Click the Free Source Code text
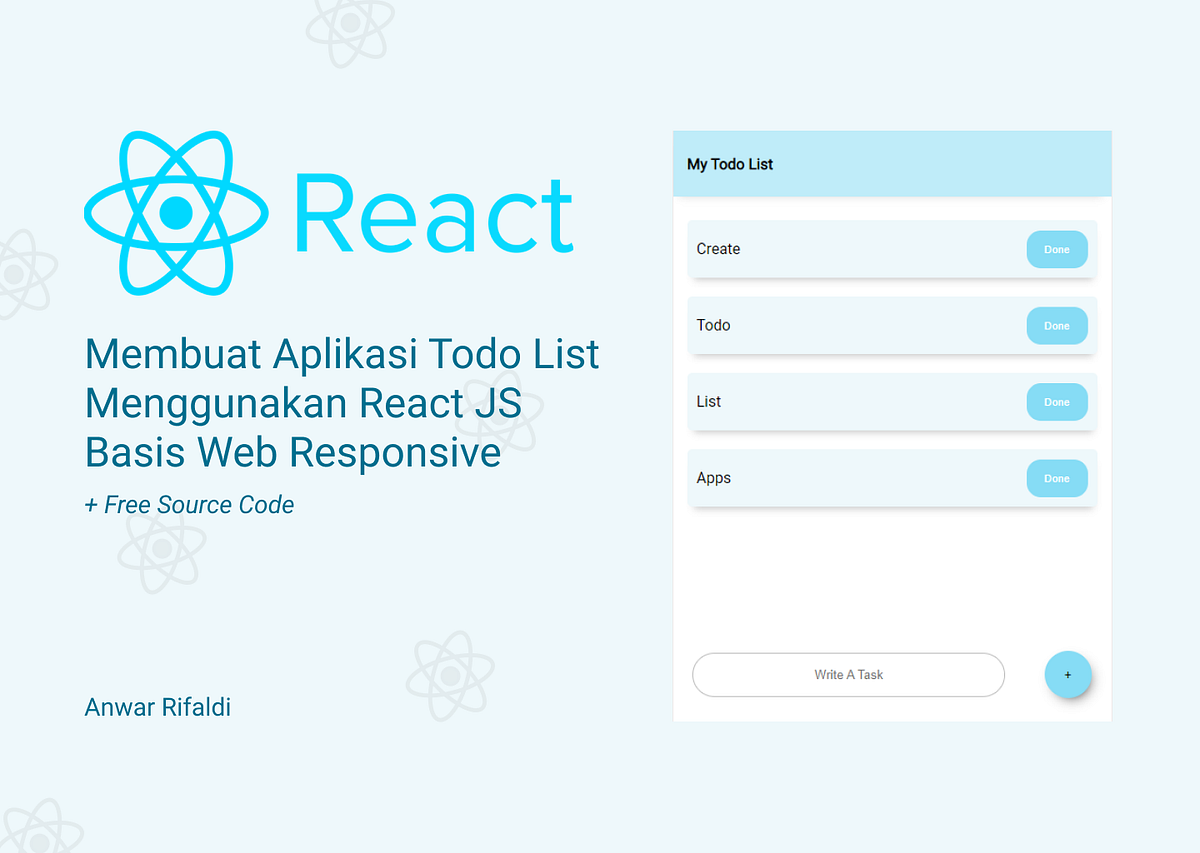The height and width of the screenshot is (853, 1200). [189, 505]
